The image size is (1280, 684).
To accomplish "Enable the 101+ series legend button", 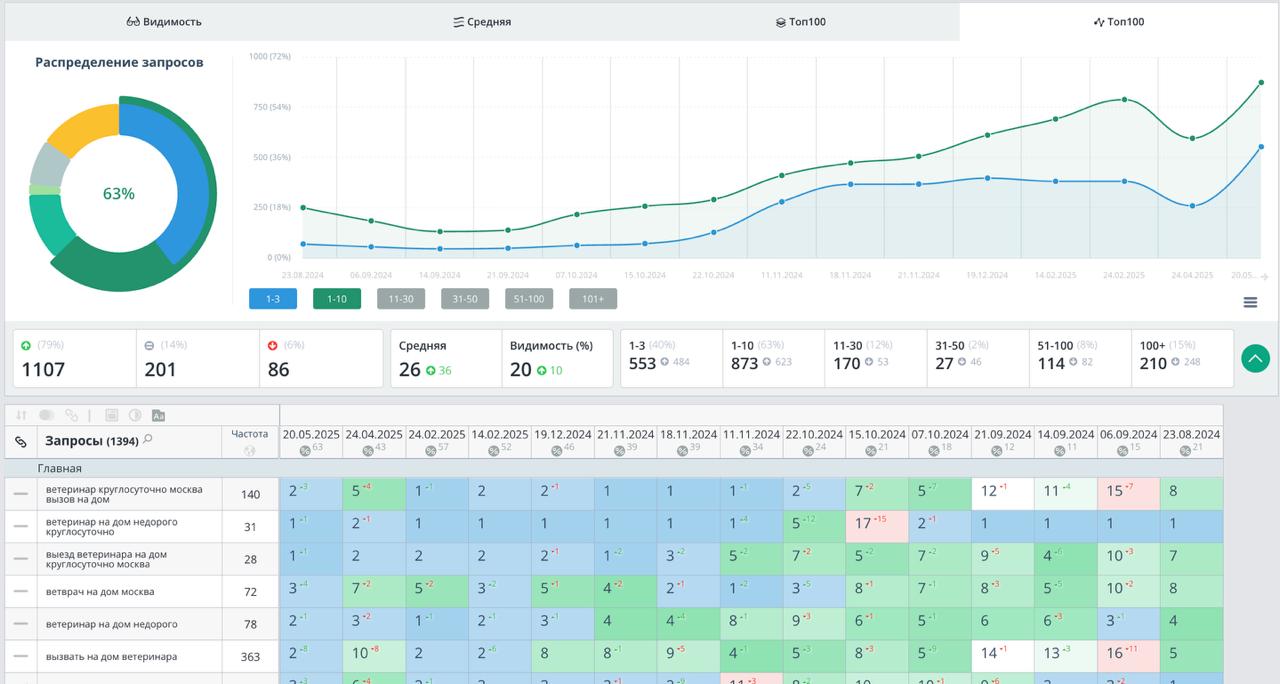I will pos(593,298).
